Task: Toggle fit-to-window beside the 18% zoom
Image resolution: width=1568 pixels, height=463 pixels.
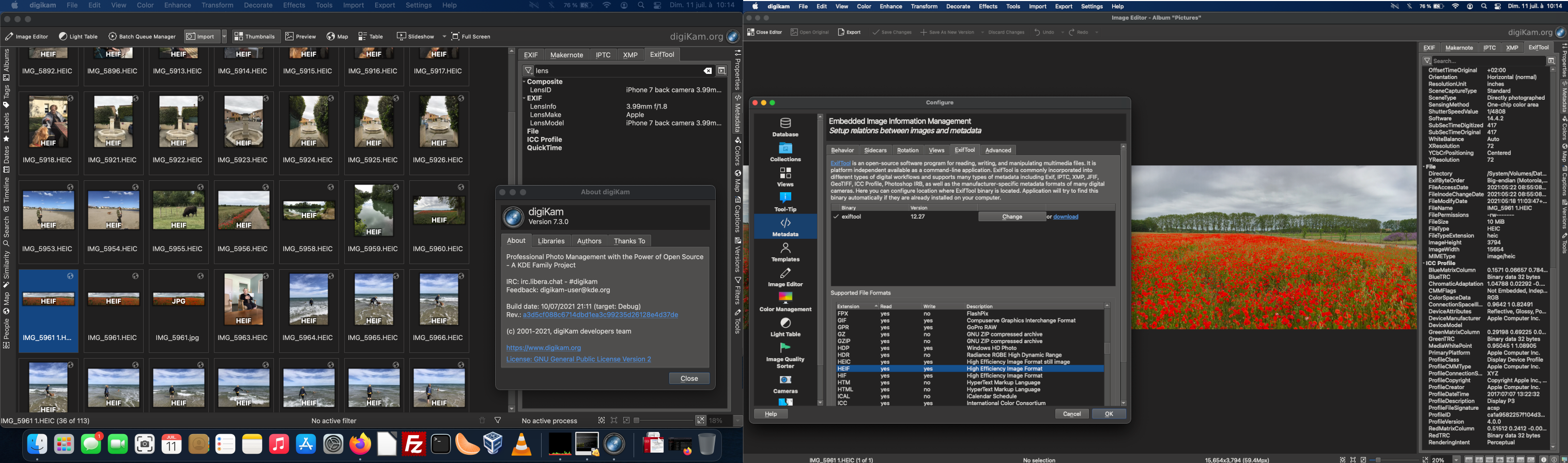Action: (701, 421)
